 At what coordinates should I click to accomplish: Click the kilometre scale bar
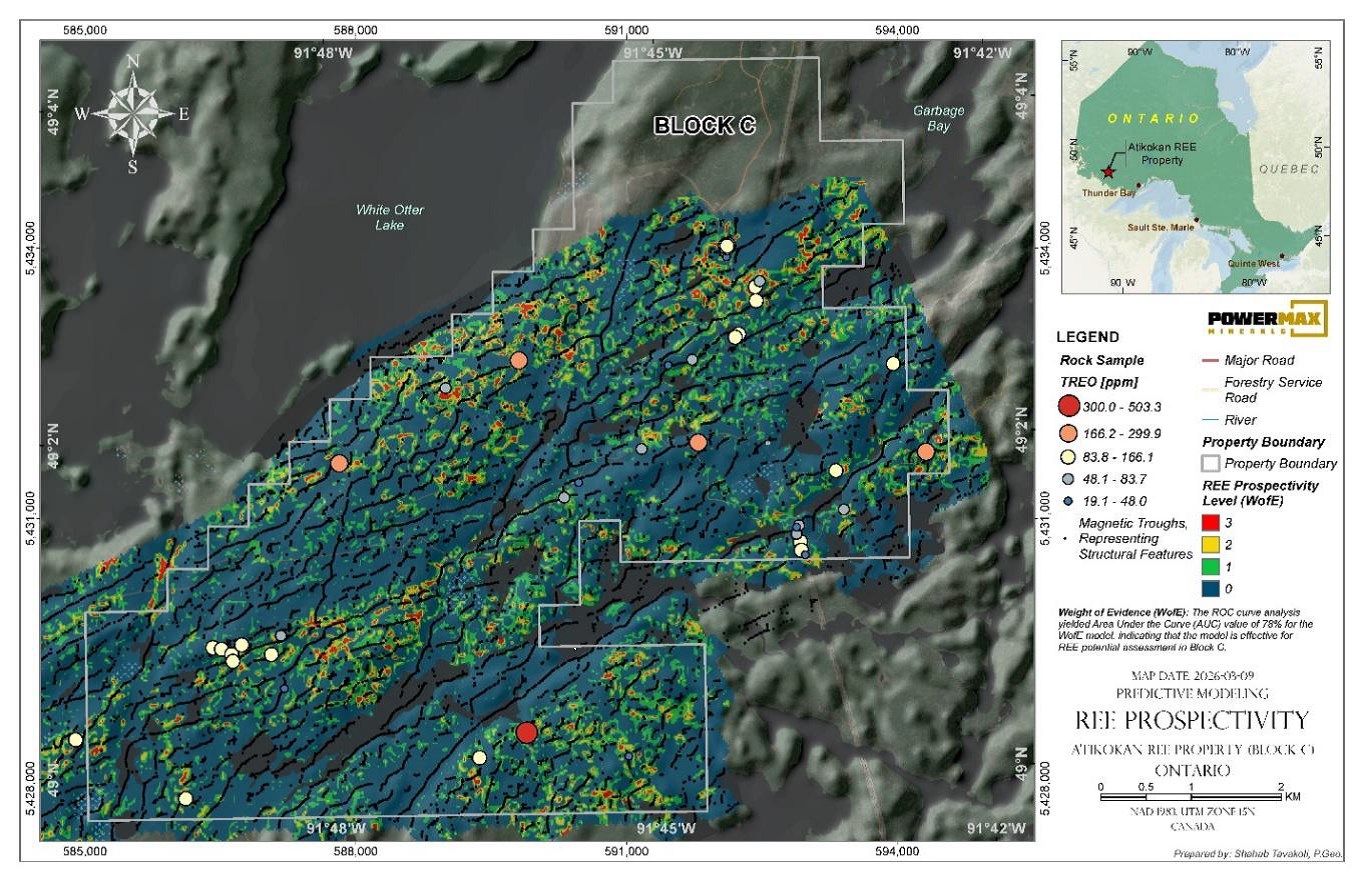coord(1190,796)
